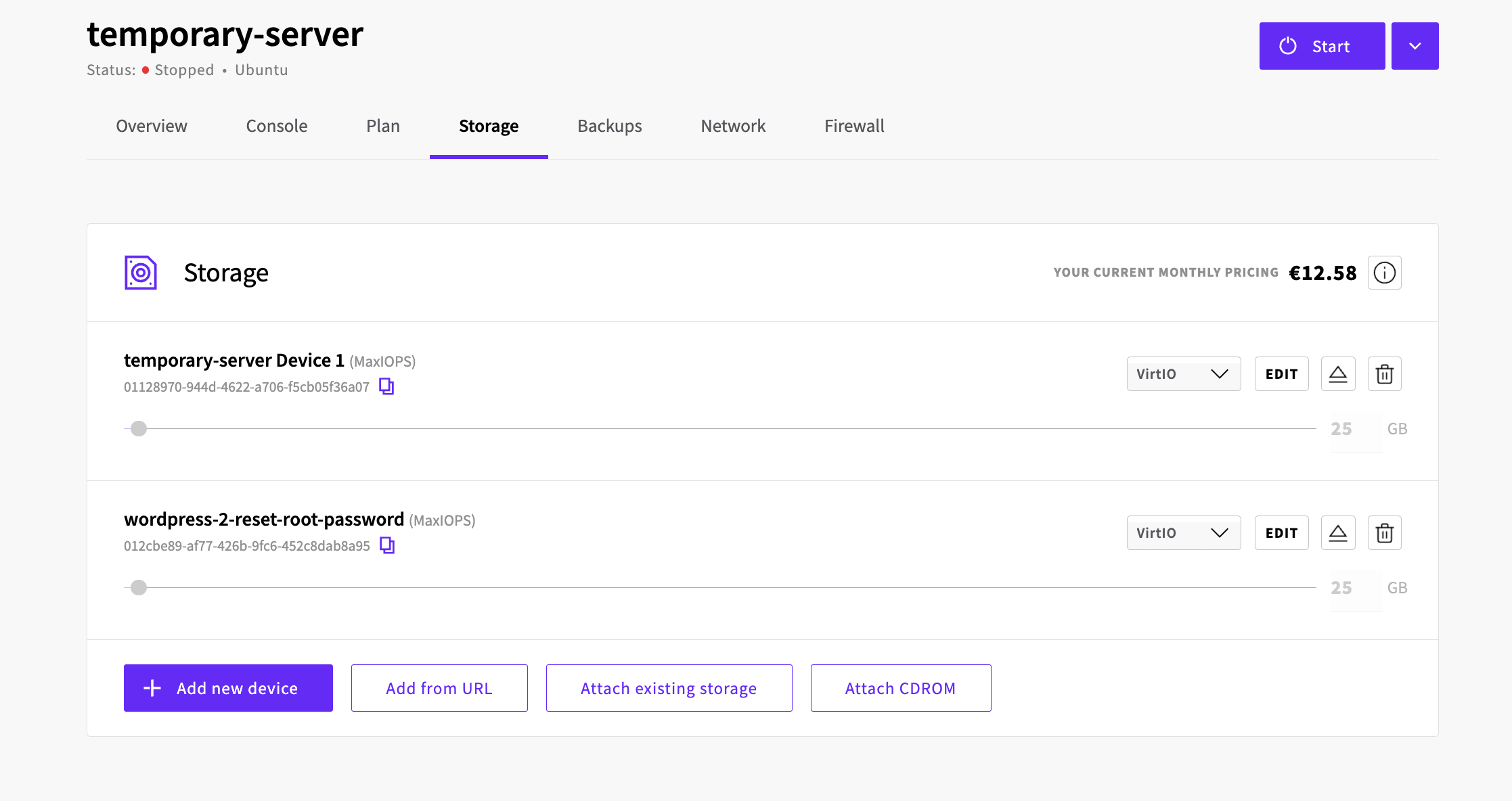
Task: Detach wordpress-2-reset-root-password with eject icon
Action: [1338, 532]
